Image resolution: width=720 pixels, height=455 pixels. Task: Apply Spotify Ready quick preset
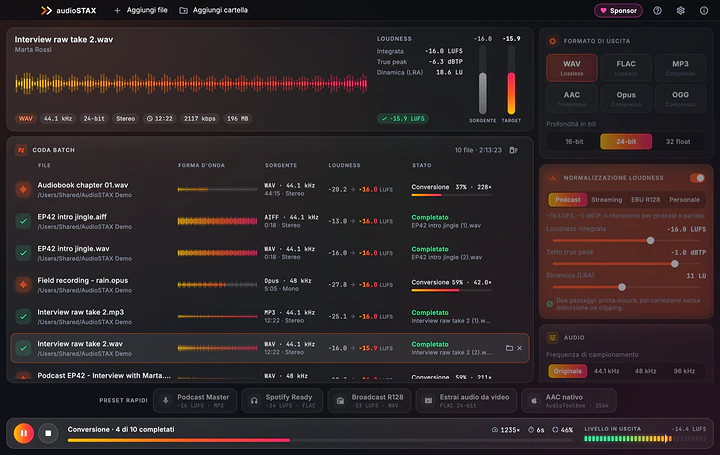282,400
